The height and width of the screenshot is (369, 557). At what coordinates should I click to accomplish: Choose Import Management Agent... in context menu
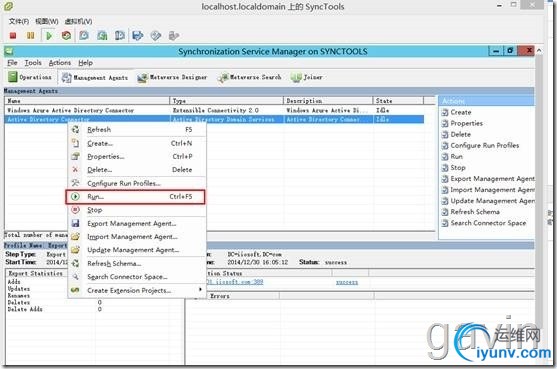(x=137, y=237)
